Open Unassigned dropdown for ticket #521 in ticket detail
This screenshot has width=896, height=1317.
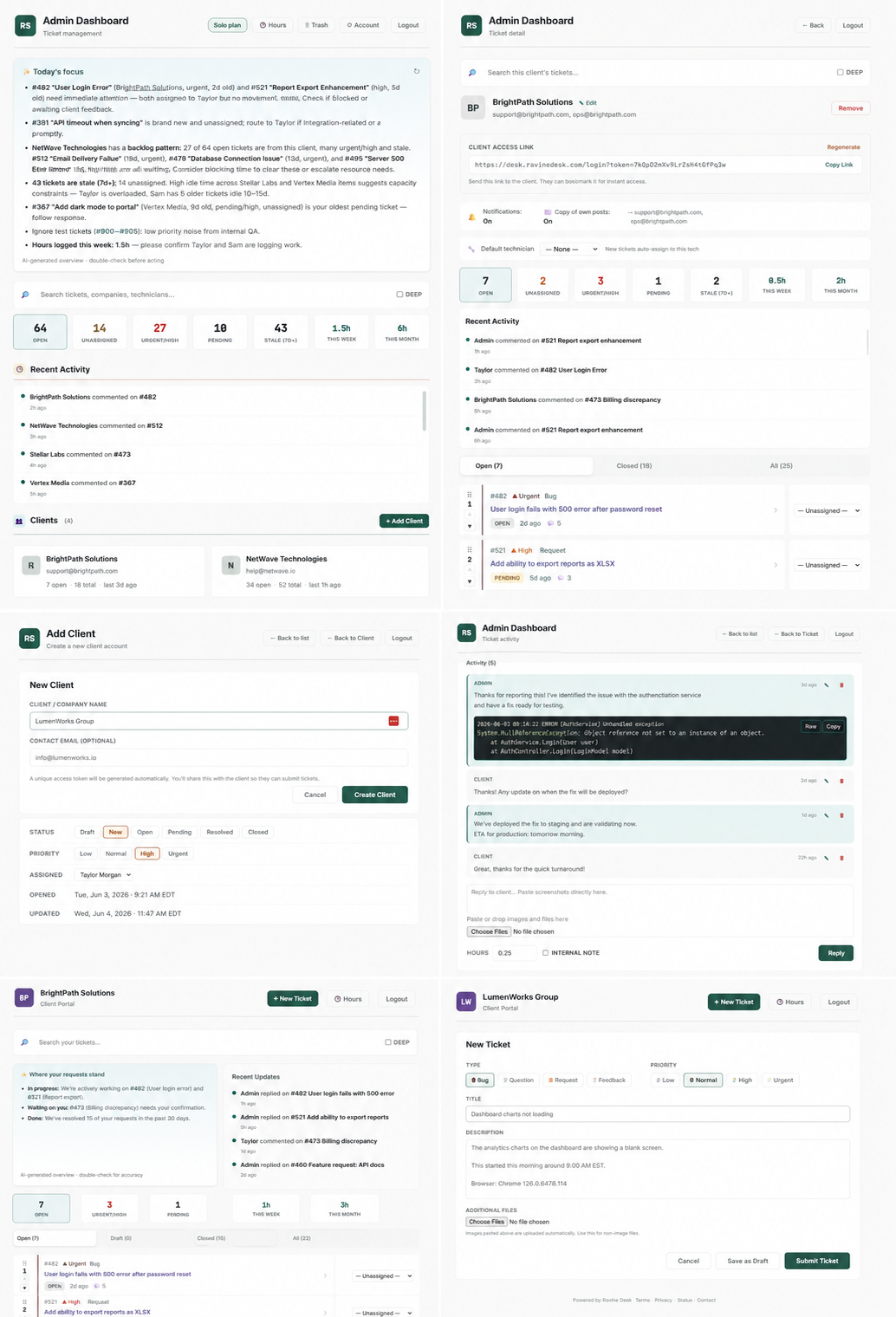(829, 565)
